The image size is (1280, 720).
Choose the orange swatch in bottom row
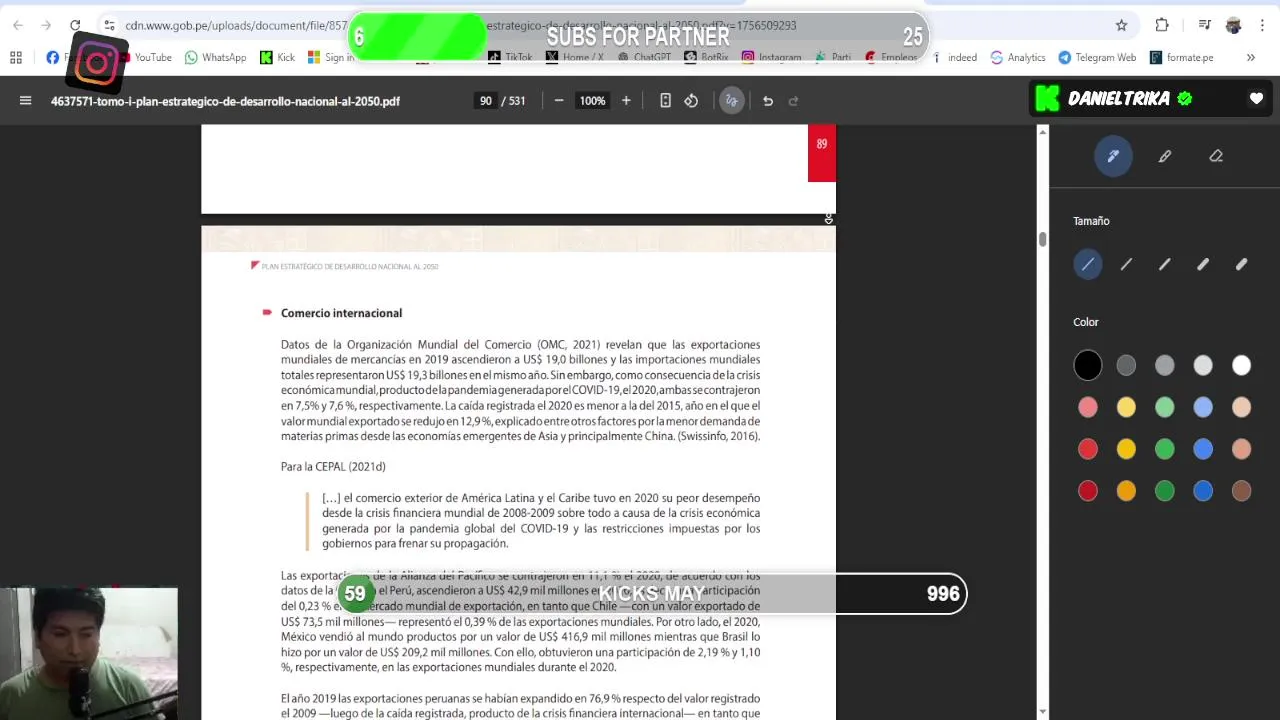[x=1126, y=490]
